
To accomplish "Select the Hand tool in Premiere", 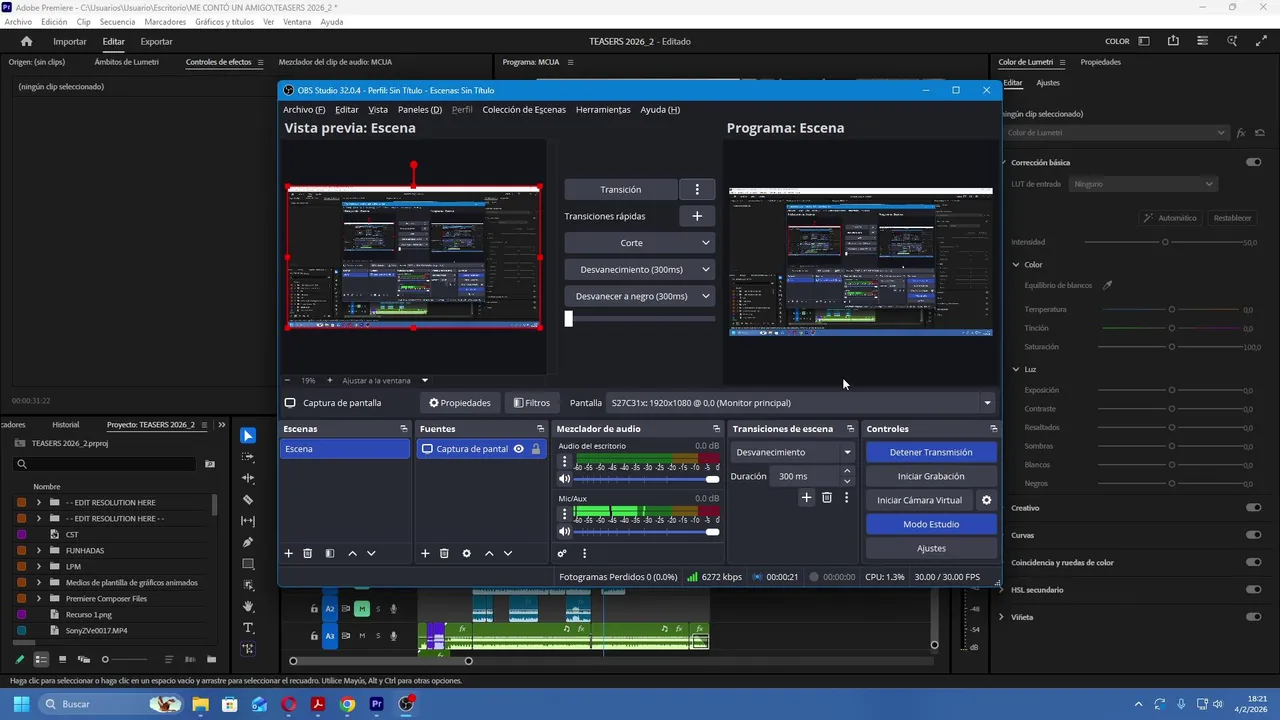I will point(248,606).
